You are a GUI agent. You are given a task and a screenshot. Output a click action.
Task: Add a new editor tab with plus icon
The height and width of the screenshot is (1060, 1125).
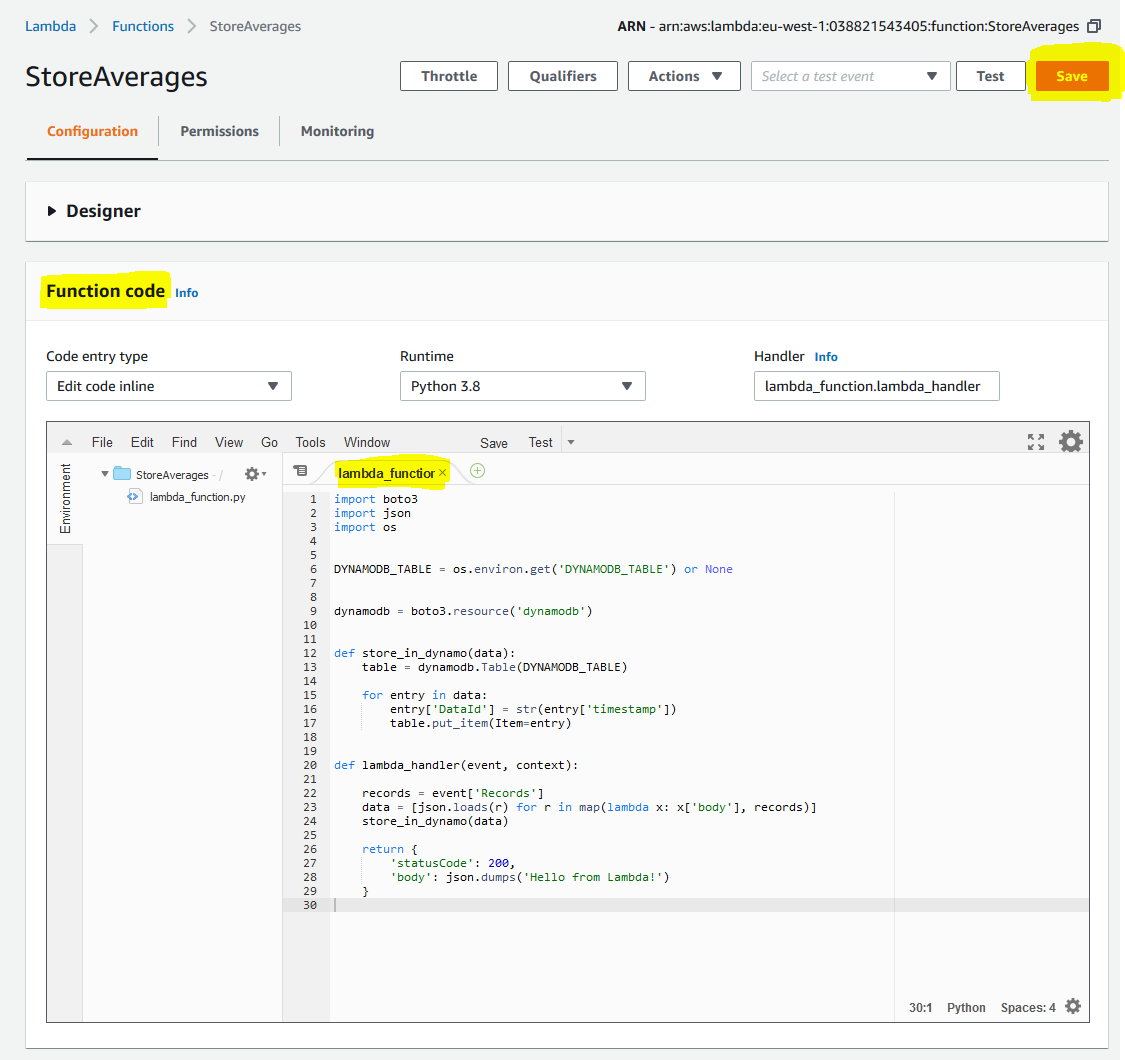click(x=477, y=471)
